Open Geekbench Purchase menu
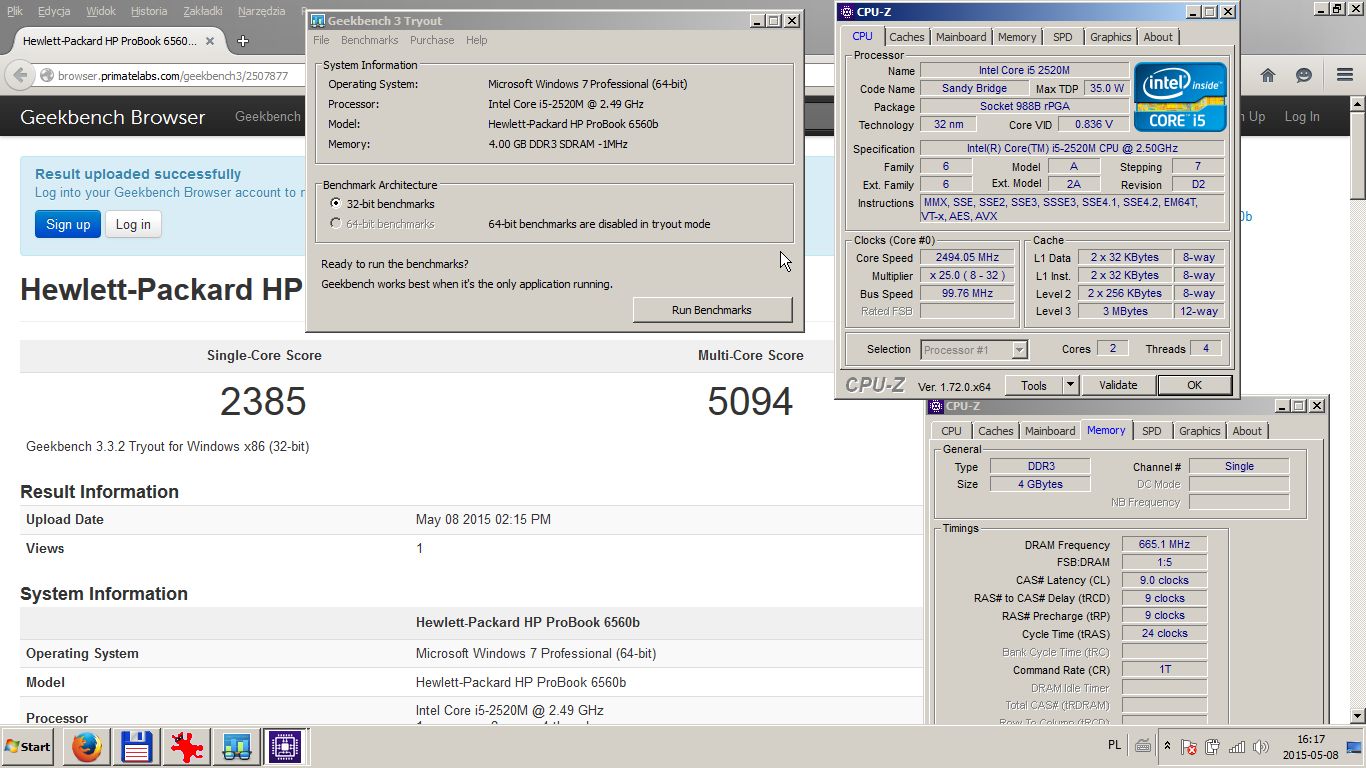This screenshot has height=768, width=1366. coord(432,40)
